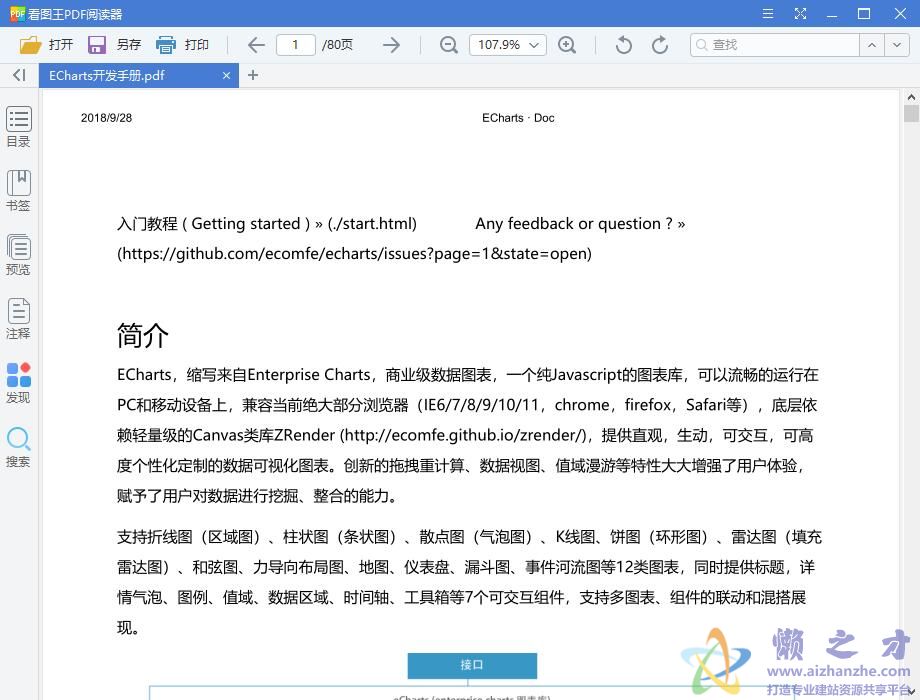
Task: Go to previous page with left arrow
Action: [256, 45]
